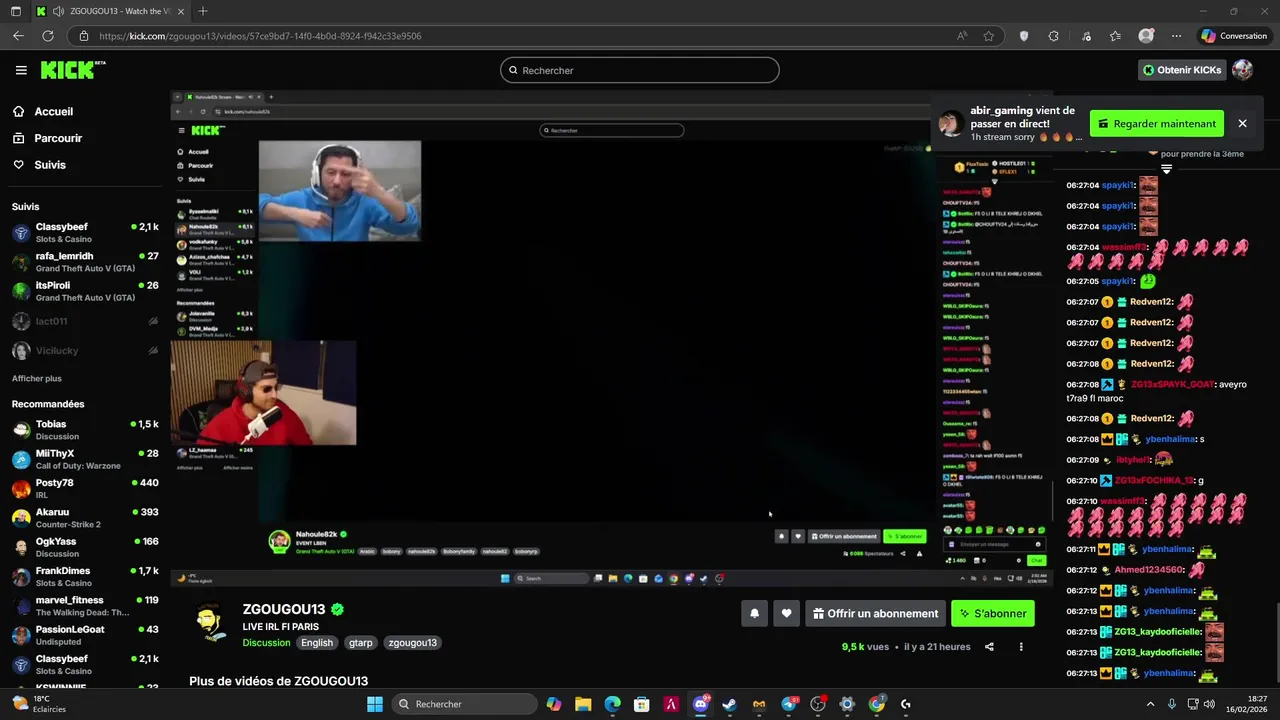Click the KICK logo
The image size is (1280, 720).
pos(72,70)
